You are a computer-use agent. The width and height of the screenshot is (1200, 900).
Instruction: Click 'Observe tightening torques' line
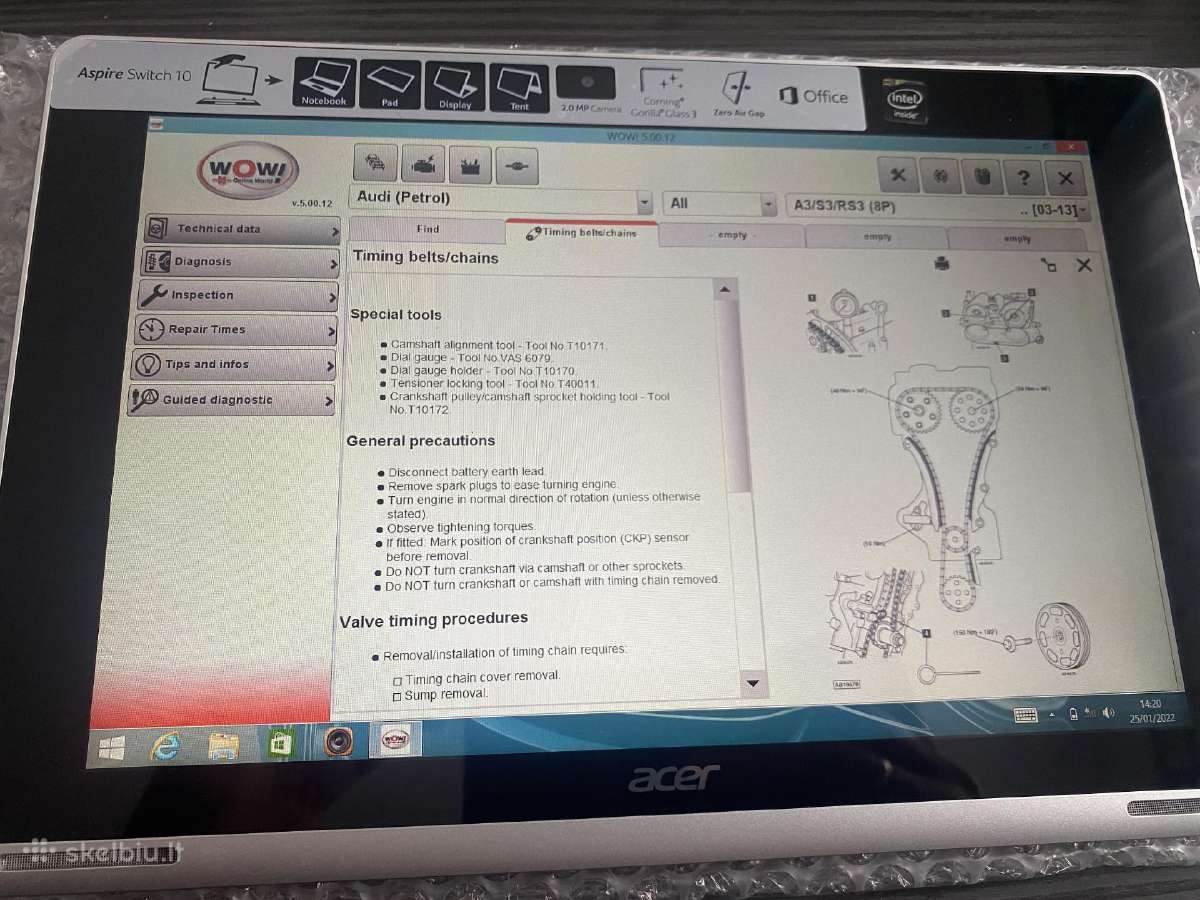[x=461, y=527]
